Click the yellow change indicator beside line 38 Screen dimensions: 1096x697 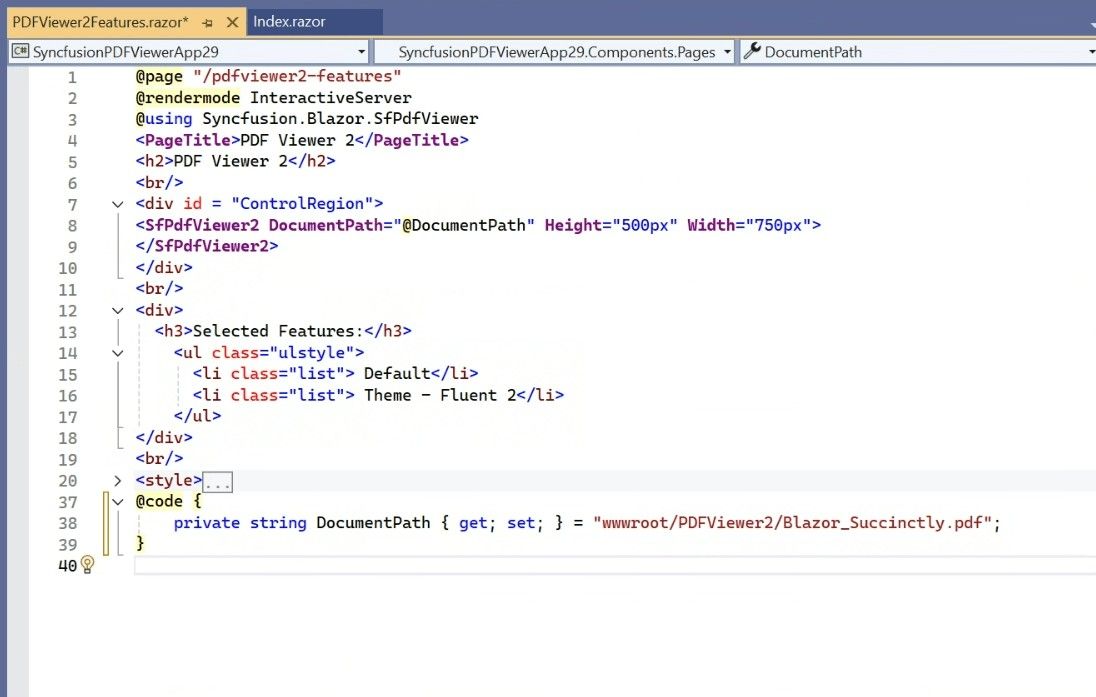[106, 523]
